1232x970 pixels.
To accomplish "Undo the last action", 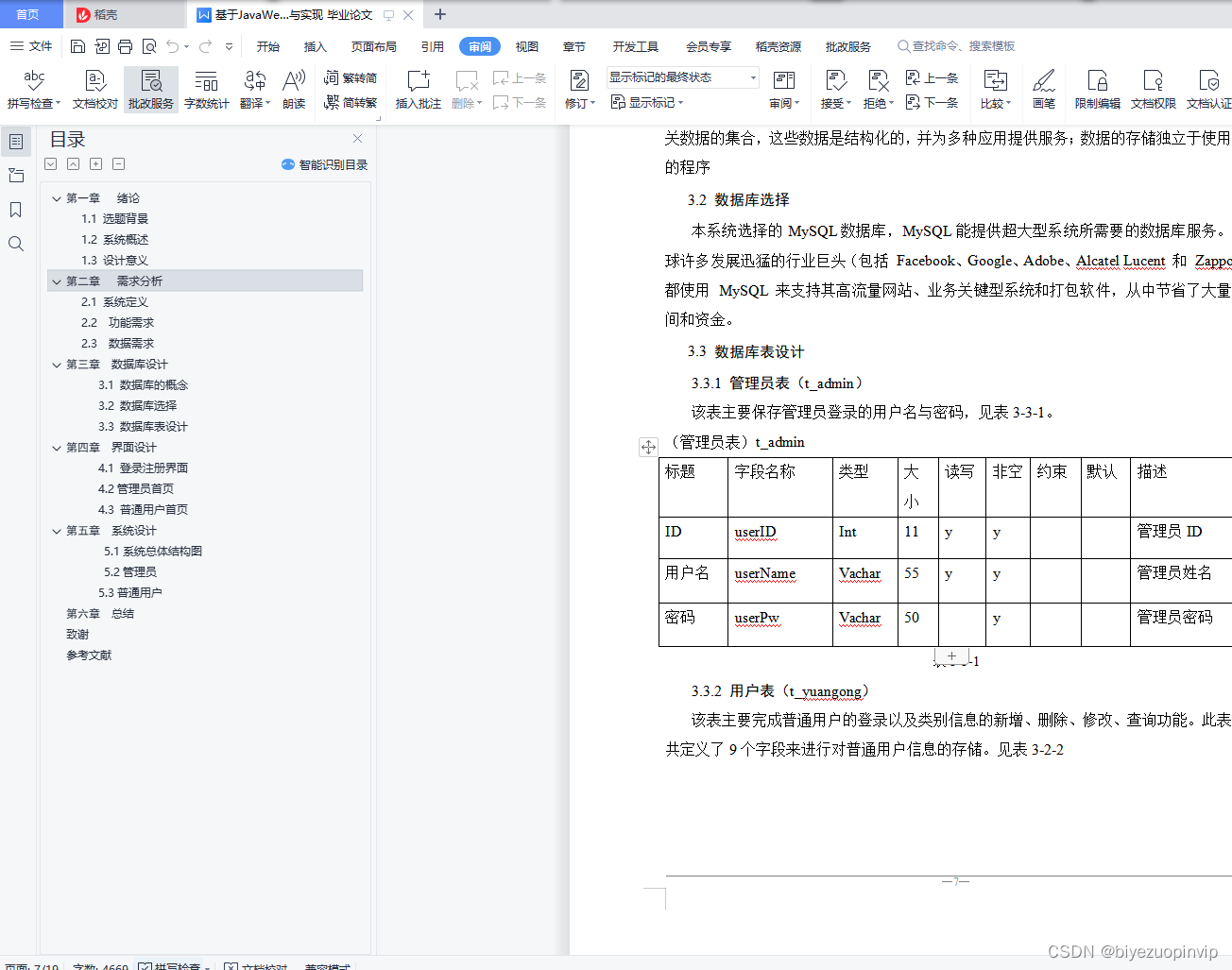I will click(x=172, y=46).
